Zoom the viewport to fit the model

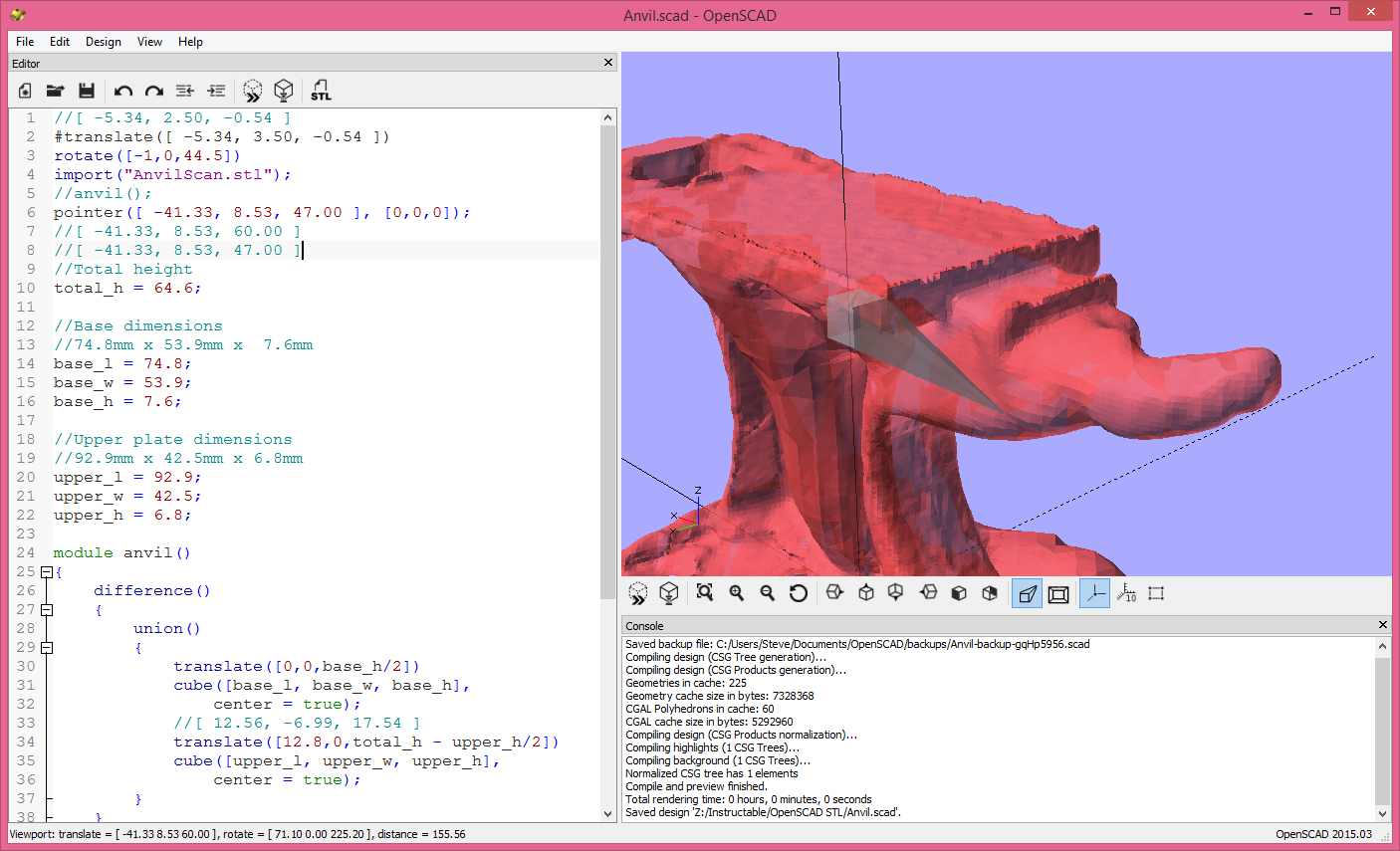(x=704, y=592)
